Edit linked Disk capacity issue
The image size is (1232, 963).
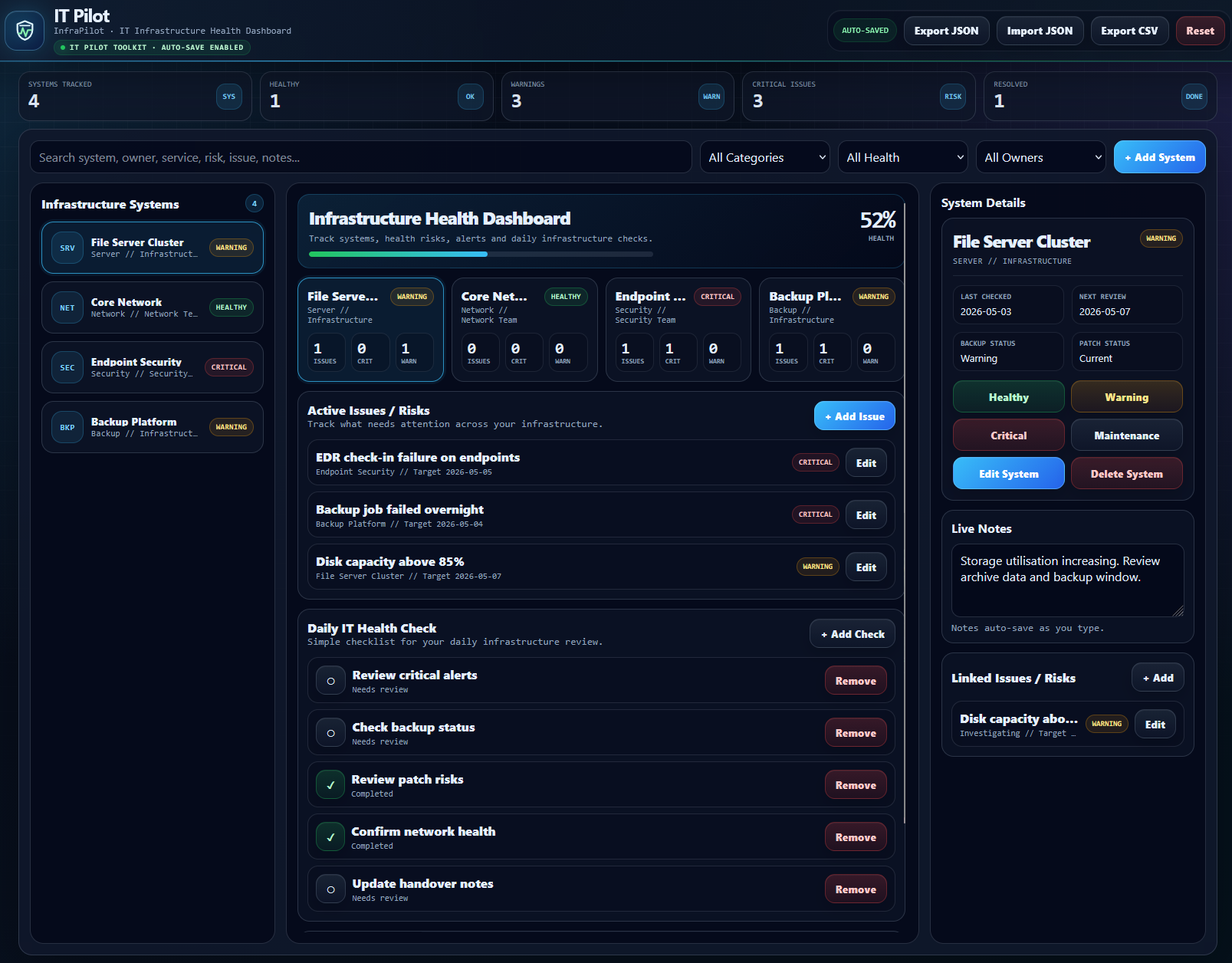click(x=1155, y=725)
